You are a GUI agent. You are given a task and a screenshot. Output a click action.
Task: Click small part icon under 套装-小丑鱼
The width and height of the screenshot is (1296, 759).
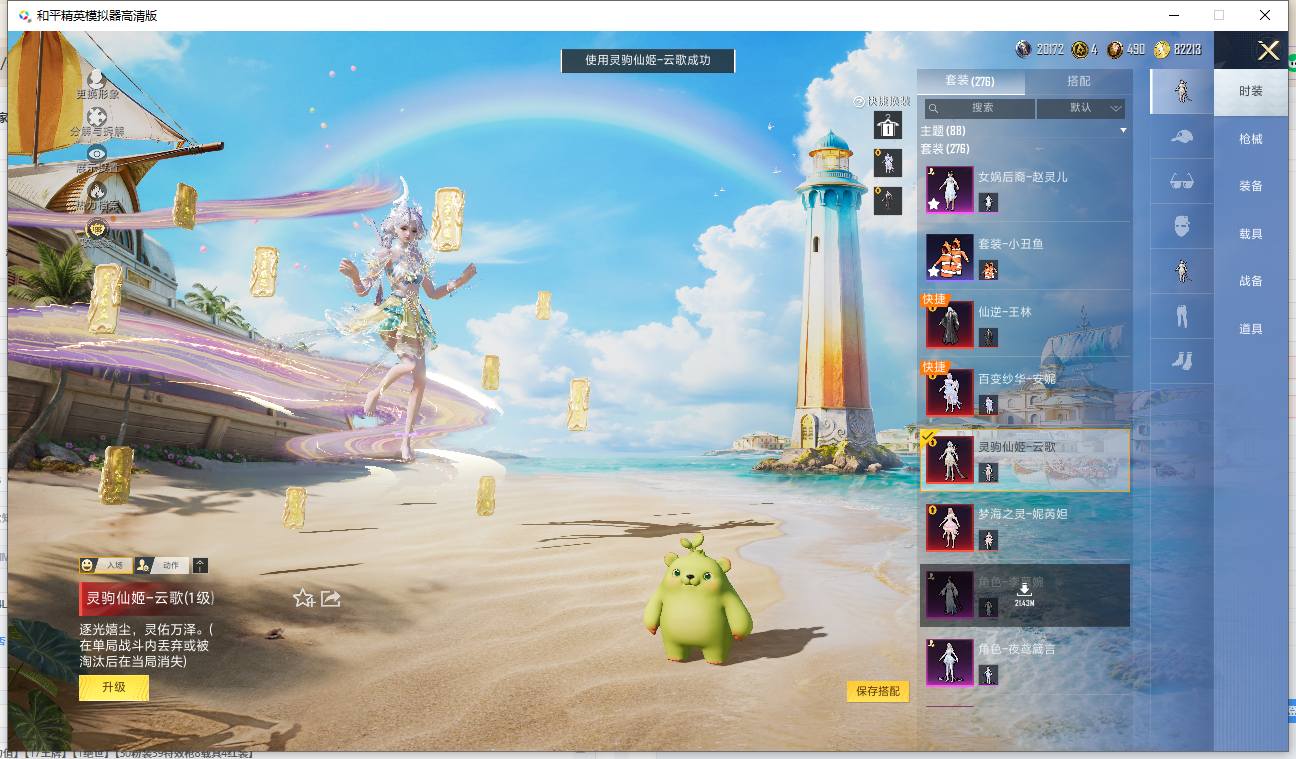[x=988, y=270]
